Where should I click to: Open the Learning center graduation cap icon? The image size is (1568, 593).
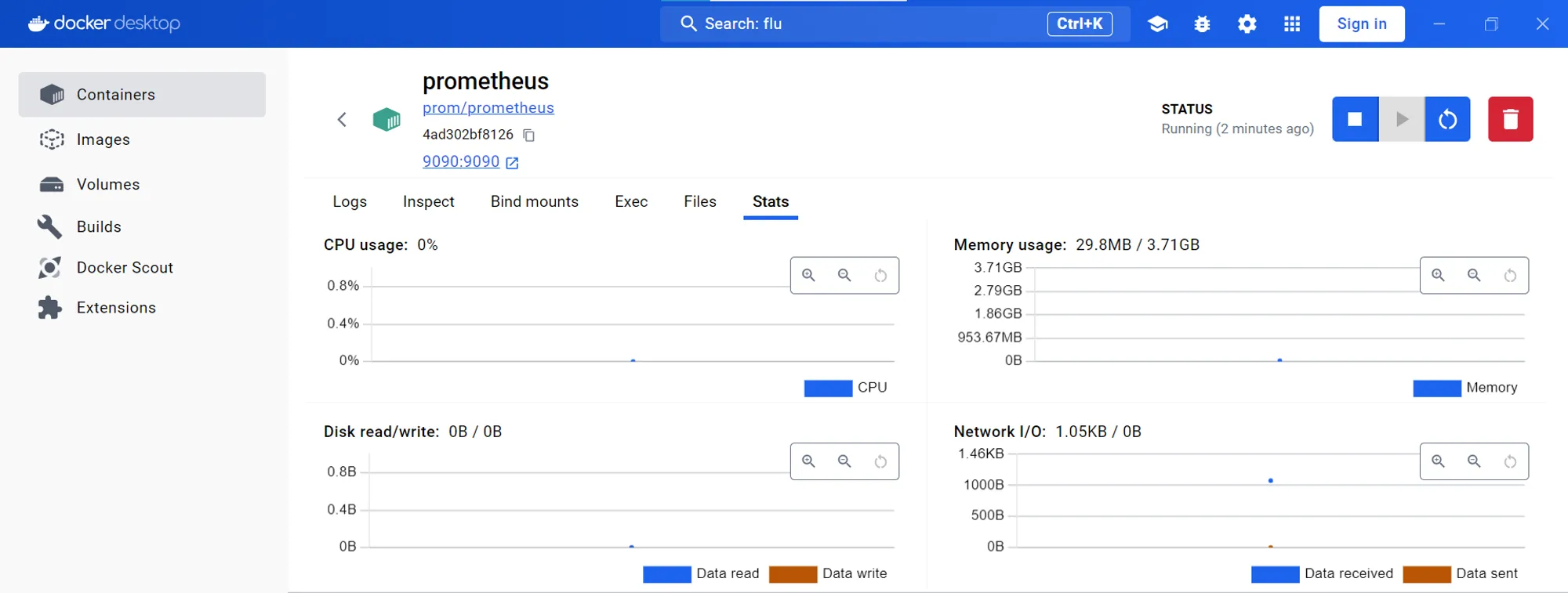1158,24
